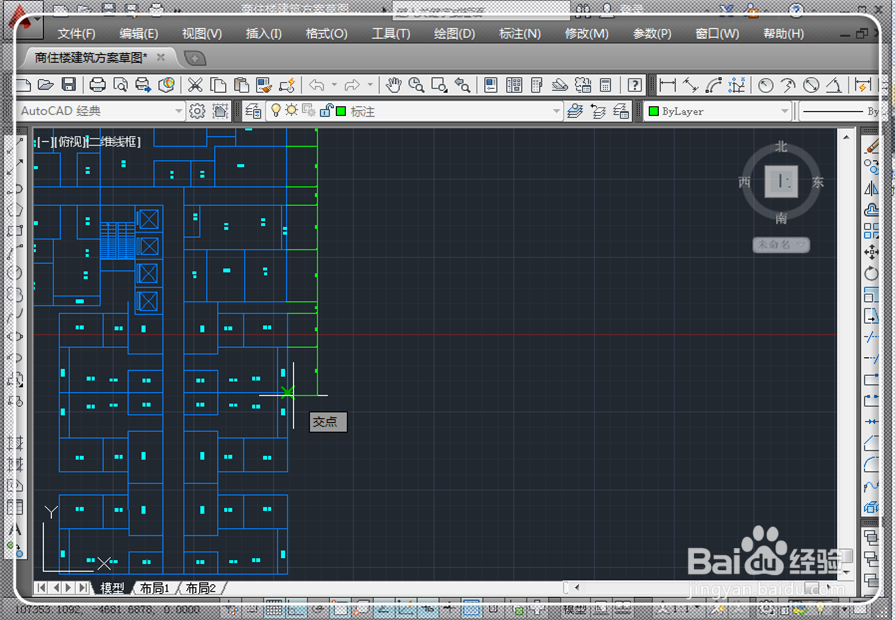Click the Cut scissors icon
This screenshot has width=895, height=620.
pos(195,86)
